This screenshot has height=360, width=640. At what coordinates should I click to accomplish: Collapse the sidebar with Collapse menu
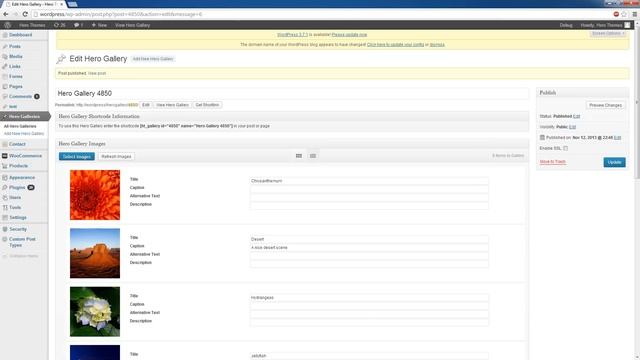click(x=20, y=256)
